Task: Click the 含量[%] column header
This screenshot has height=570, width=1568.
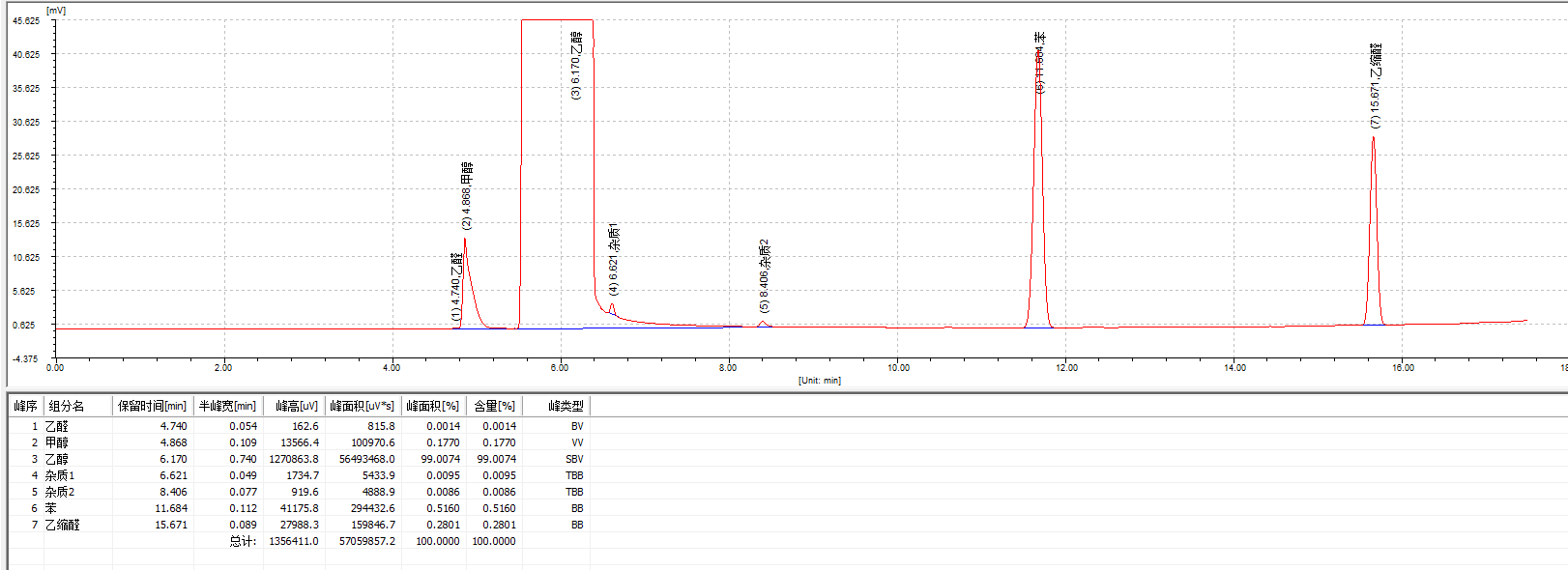Action: 494,406
